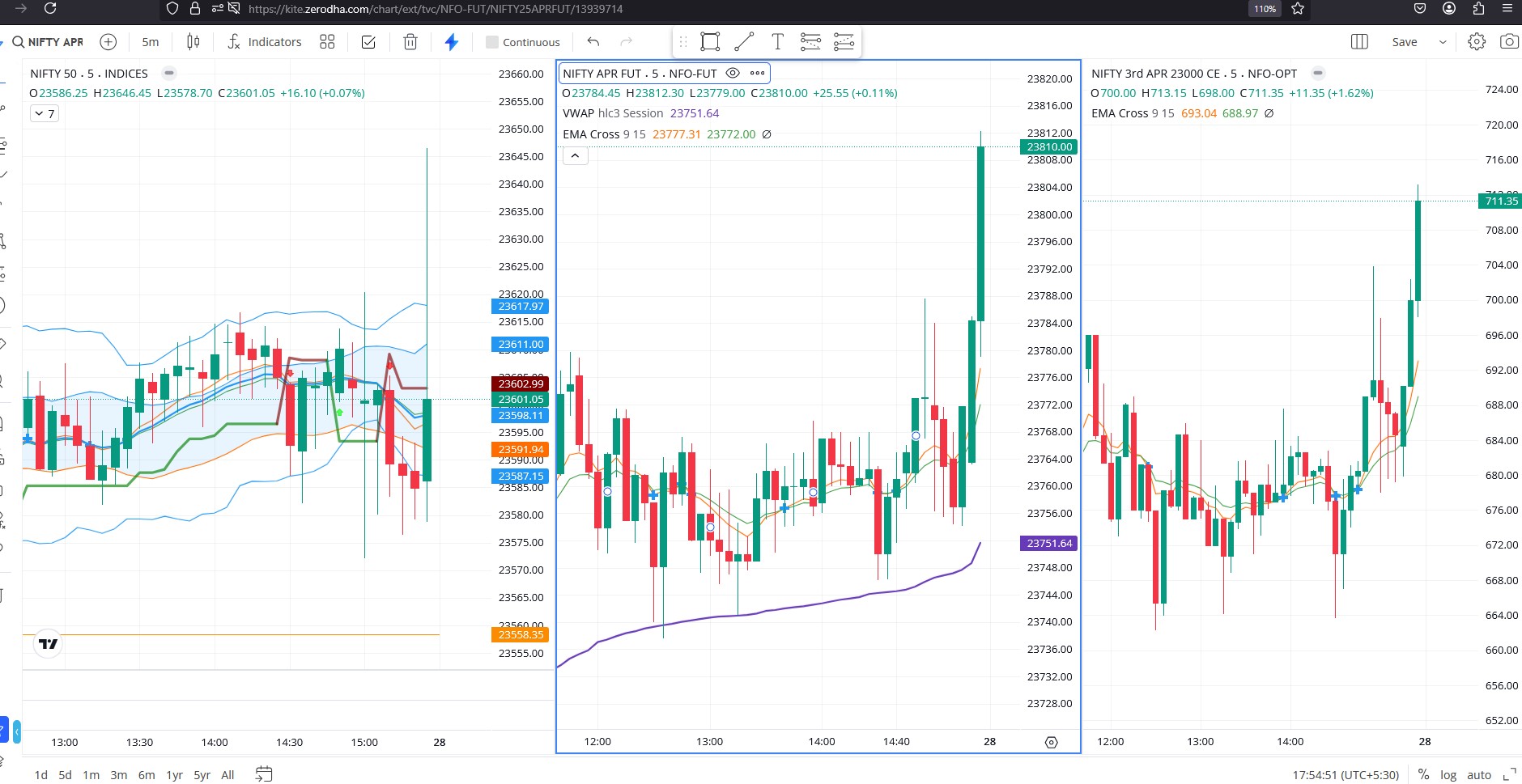The width and height of the screenshot is (1522, 784).
Task: Click the 23617.97 blue price label
Action: coord(520,307)
